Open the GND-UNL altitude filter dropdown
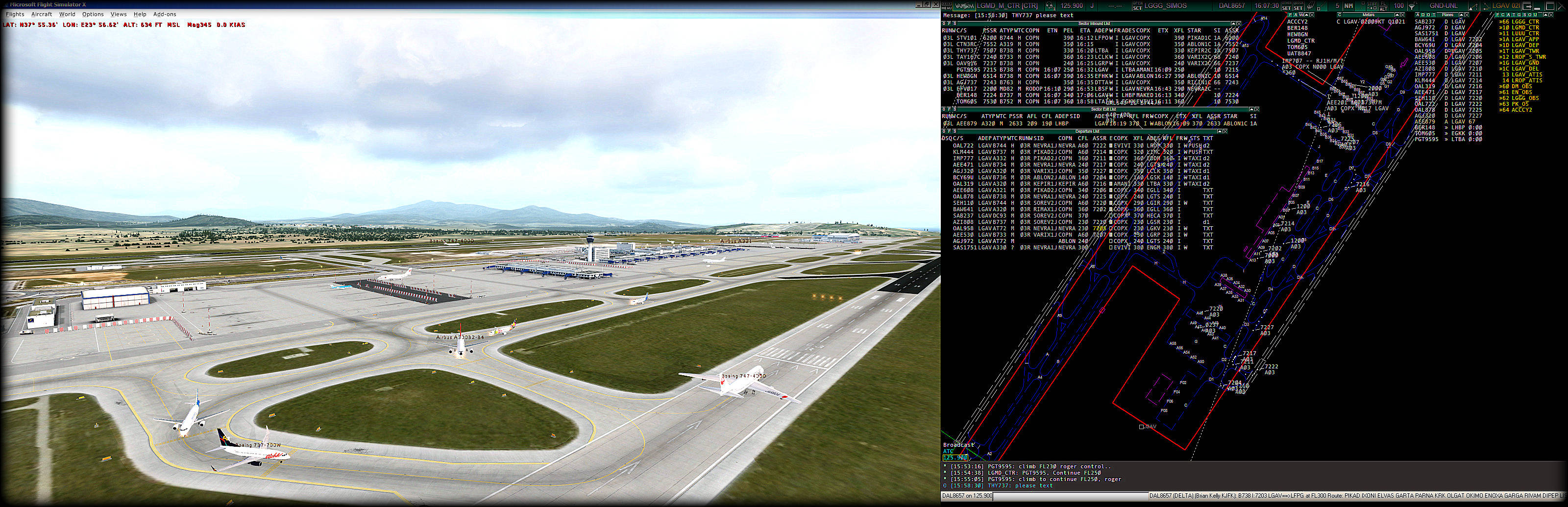1568x507 pixels. (1444, 5)
